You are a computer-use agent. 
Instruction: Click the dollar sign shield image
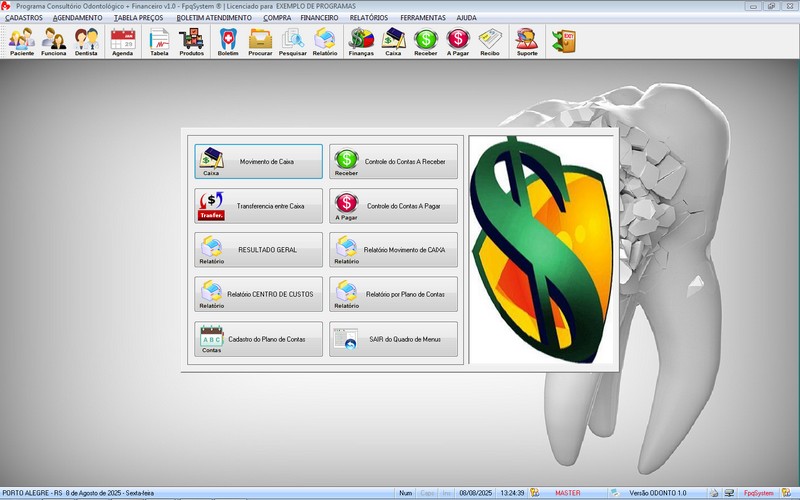coord(540,249)
